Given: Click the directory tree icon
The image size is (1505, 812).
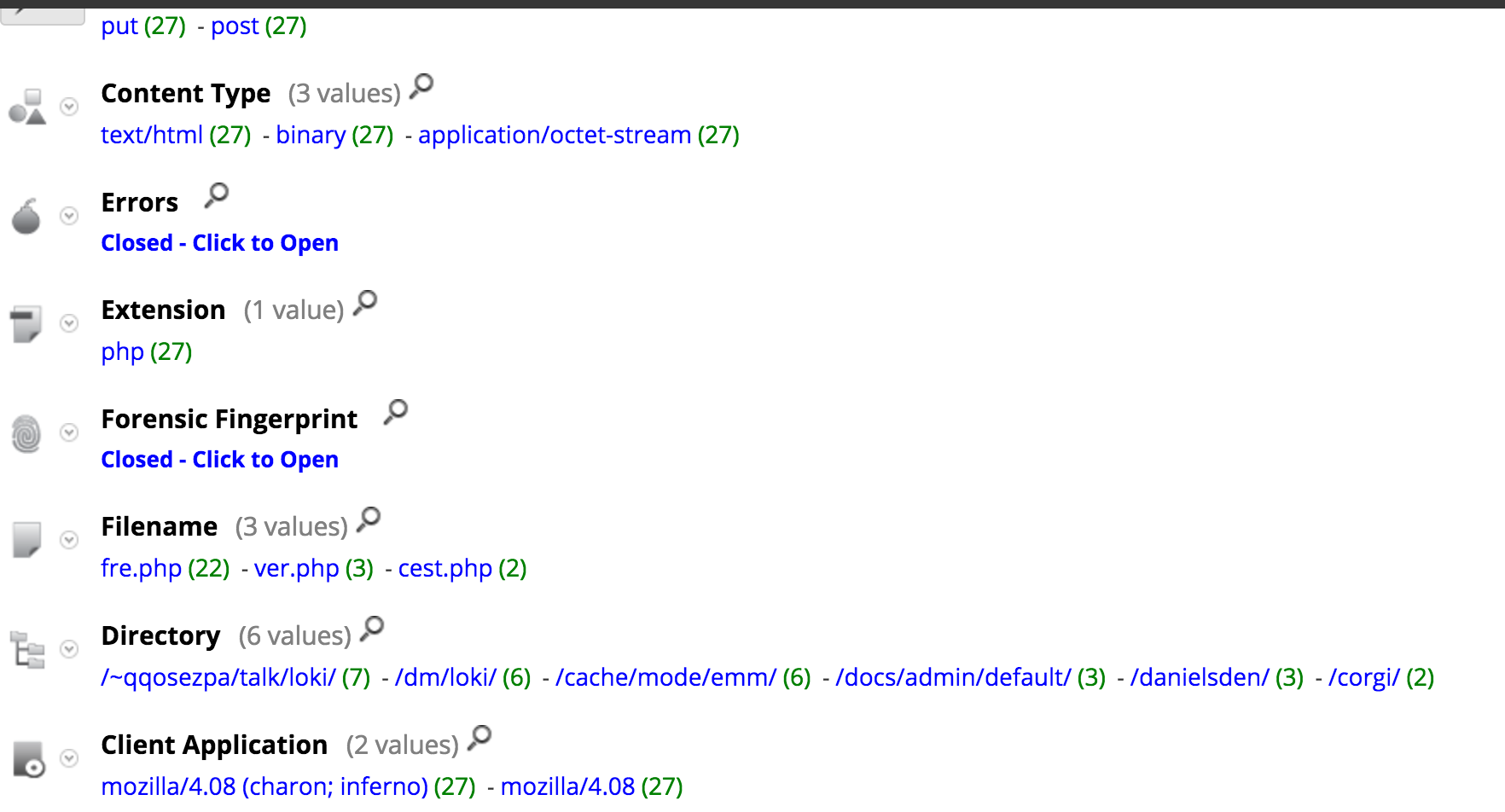Looking at the screenshot, I should 26,650.
